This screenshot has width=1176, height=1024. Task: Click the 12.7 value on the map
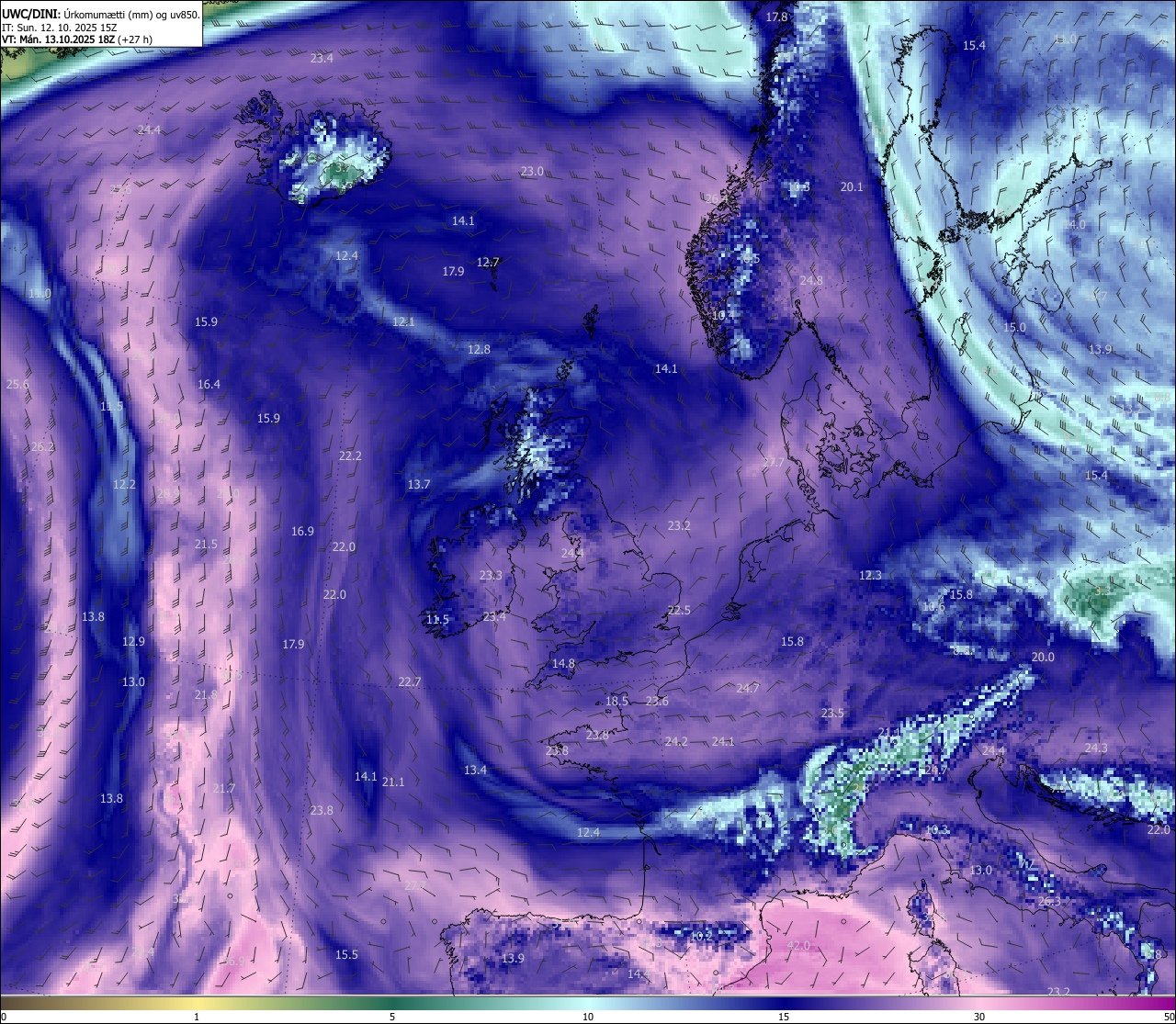click(x=488, y=263)
